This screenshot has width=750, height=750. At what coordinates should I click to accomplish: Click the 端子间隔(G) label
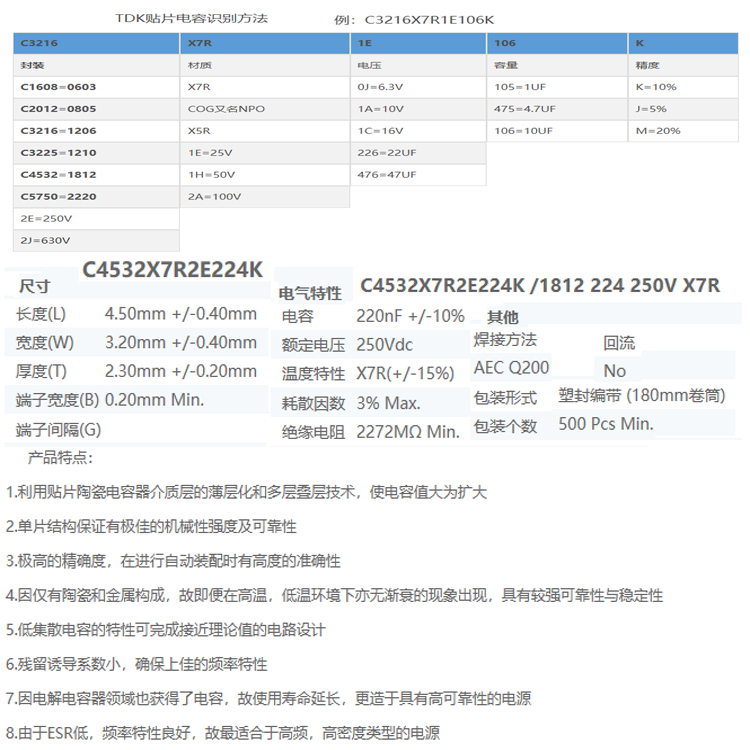58,430
